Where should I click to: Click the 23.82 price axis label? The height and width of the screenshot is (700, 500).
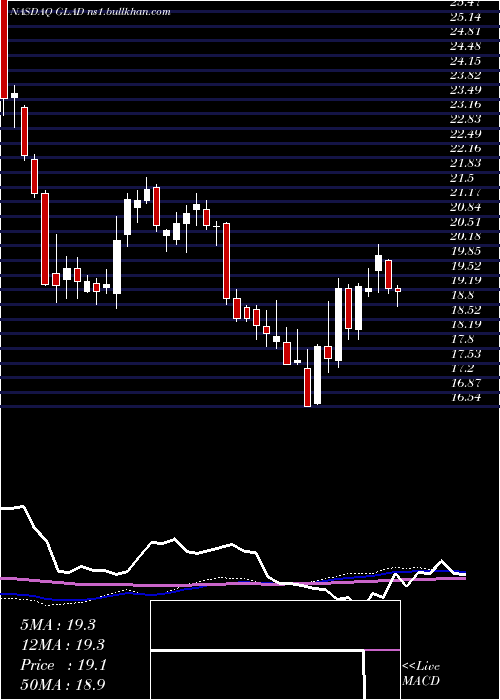(466, 75)
